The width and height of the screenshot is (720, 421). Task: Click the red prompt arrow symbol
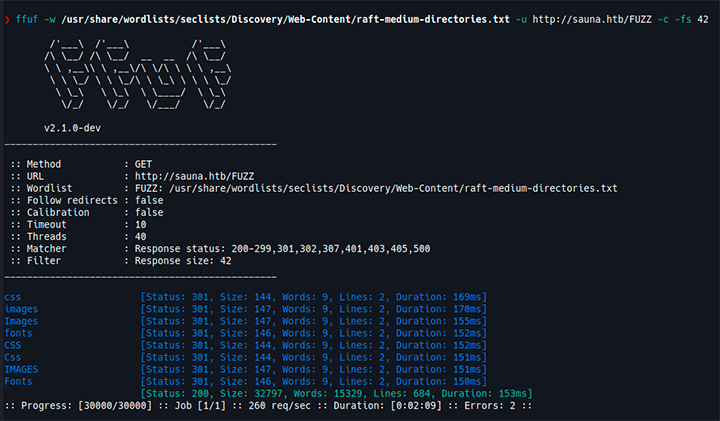tap(7, 20)
